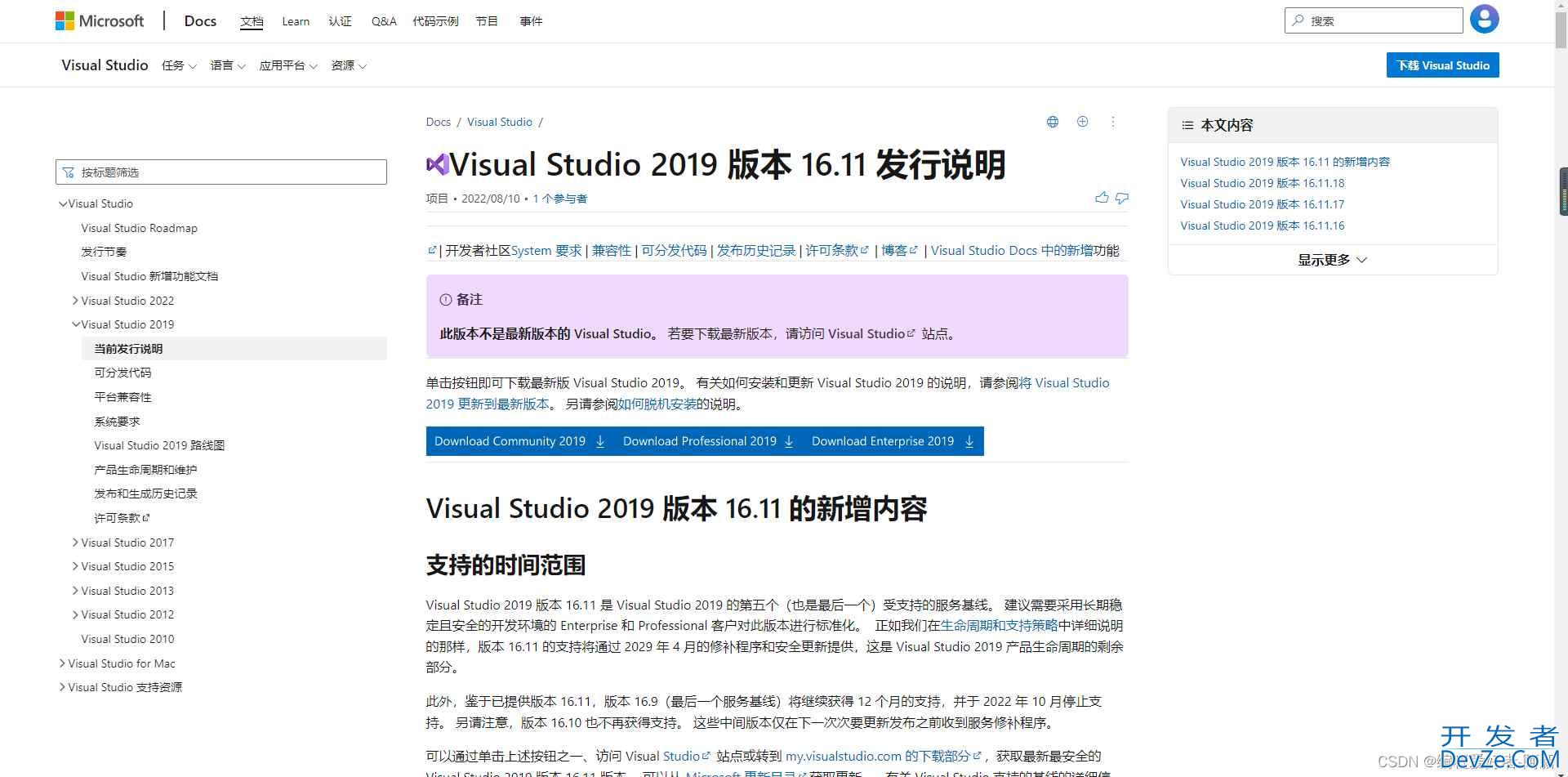The image size is (1568, 777).
Task: Select 发行节奏 in the tree
Action: pyautogui.click(x=104, y=252)
